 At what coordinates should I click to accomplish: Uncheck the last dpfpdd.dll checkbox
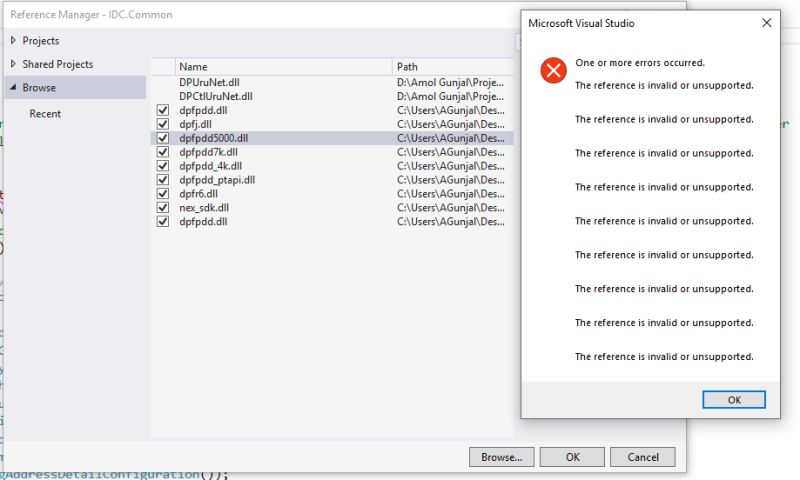pos(163,221)
